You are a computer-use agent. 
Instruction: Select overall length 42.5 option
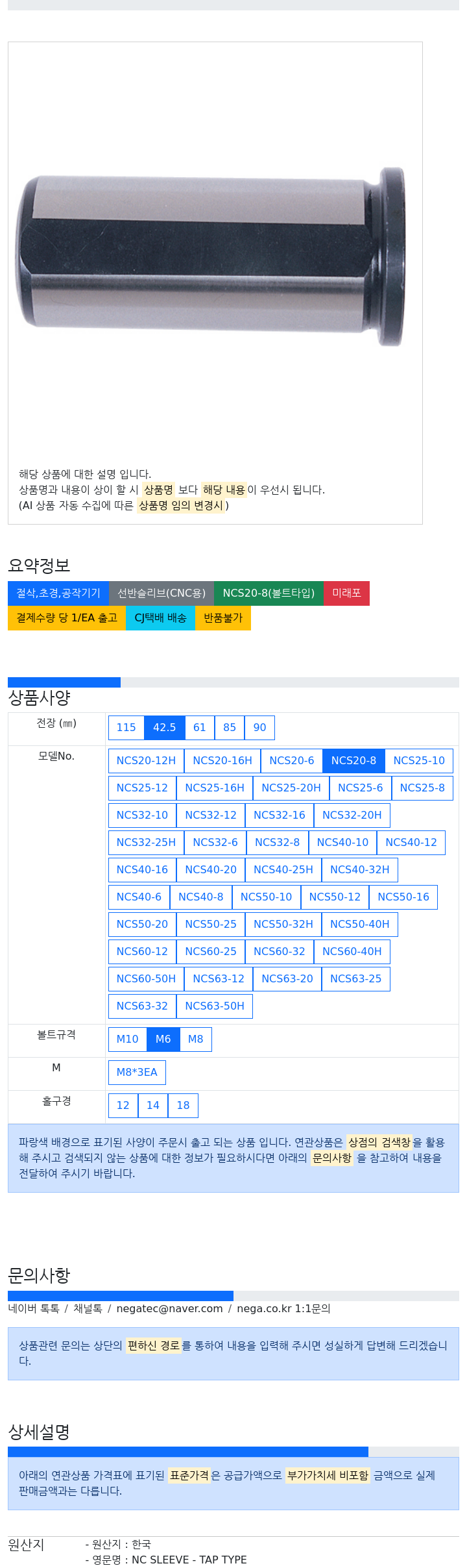click(165, 728)
